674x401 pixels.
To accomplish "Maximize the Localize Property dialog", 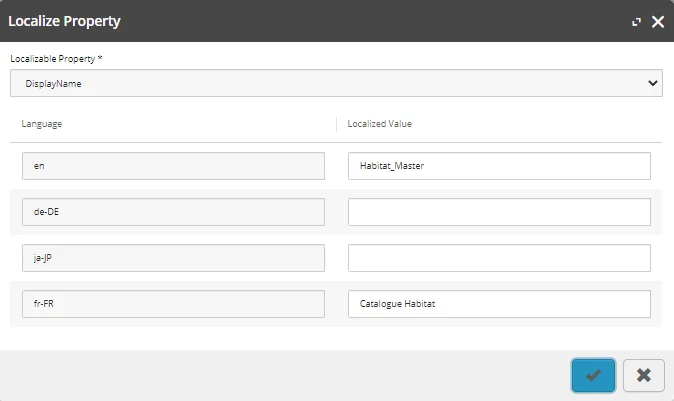I will pos(636,21).
